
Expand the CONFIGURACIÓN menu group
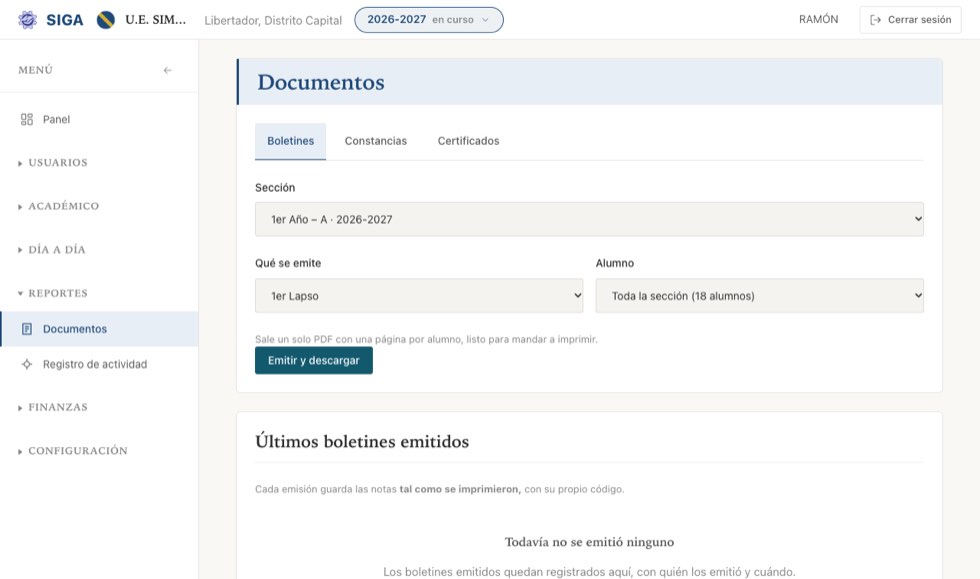73,451
